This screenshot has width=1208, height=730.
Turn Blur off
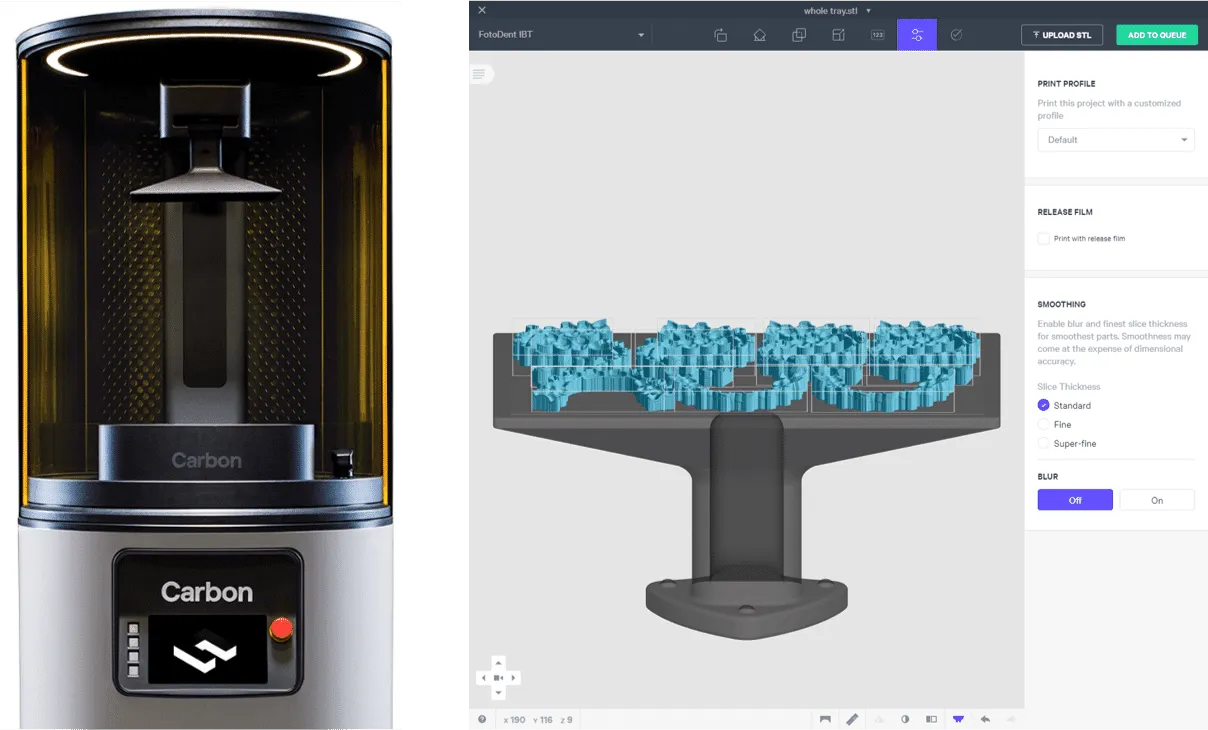coord(1075,500)
